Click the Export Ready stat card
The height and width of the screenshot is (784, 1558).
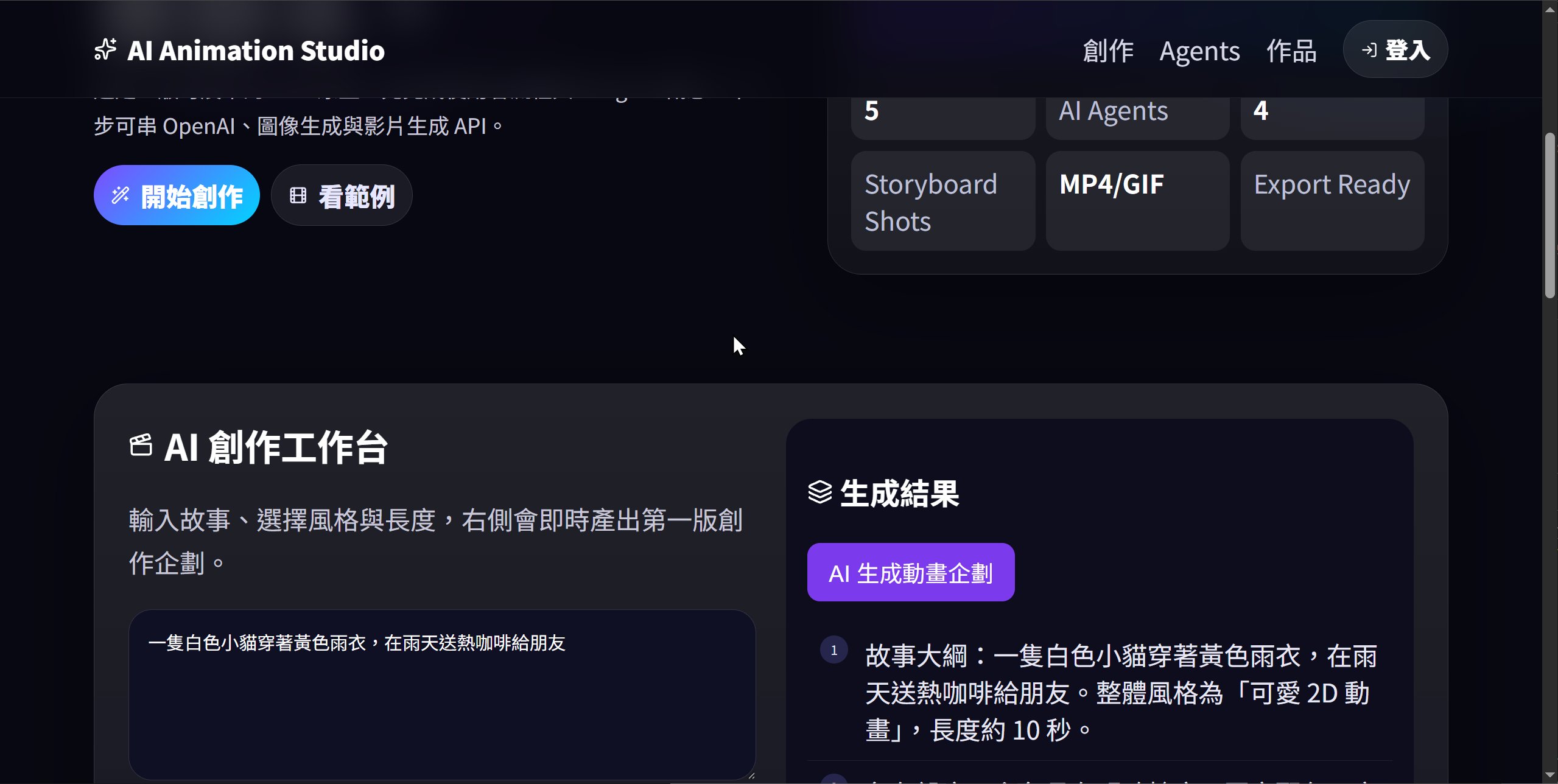coord(1332,201)
